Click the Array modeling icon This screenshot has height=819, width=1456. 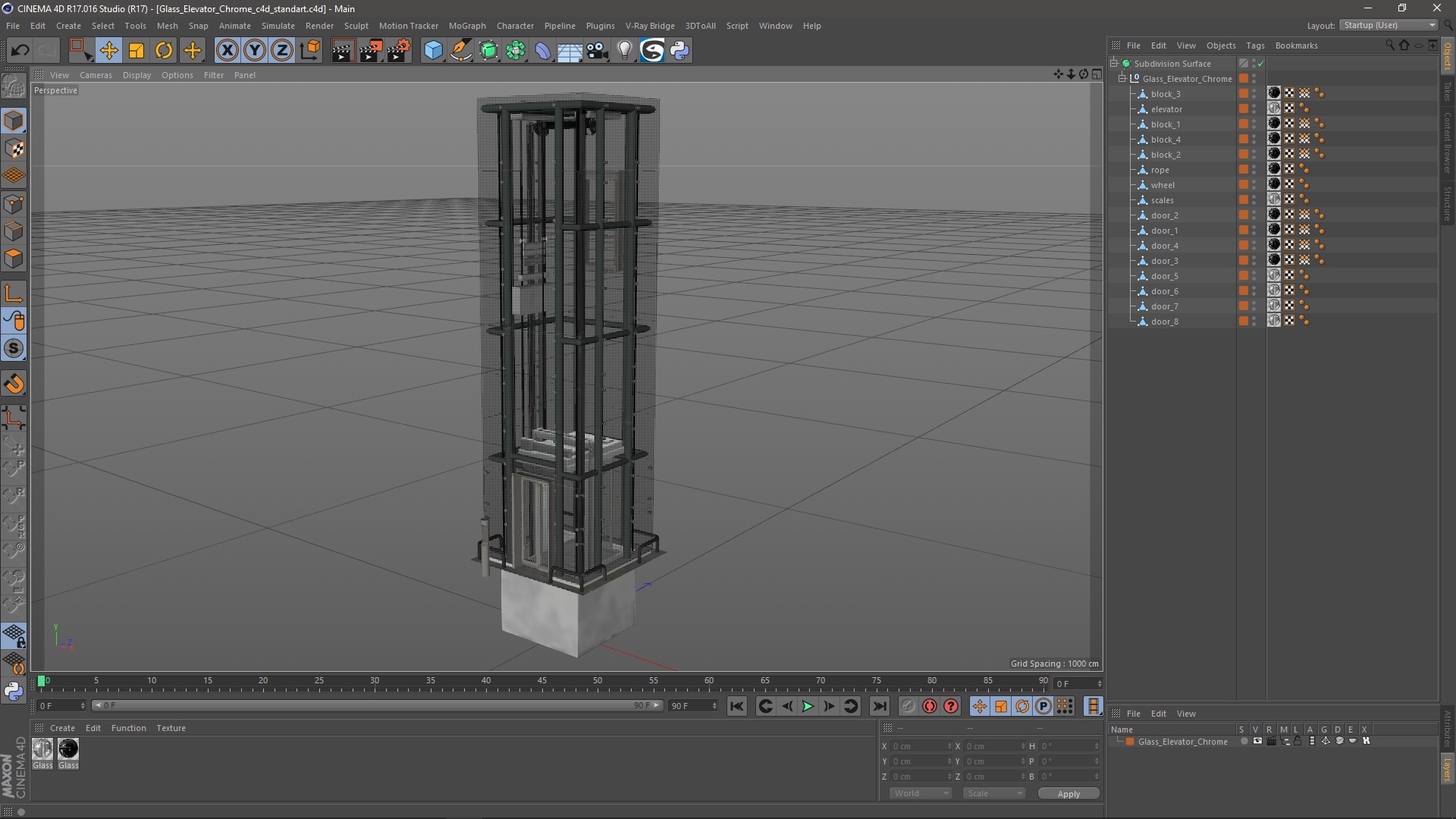pos(516,51)
